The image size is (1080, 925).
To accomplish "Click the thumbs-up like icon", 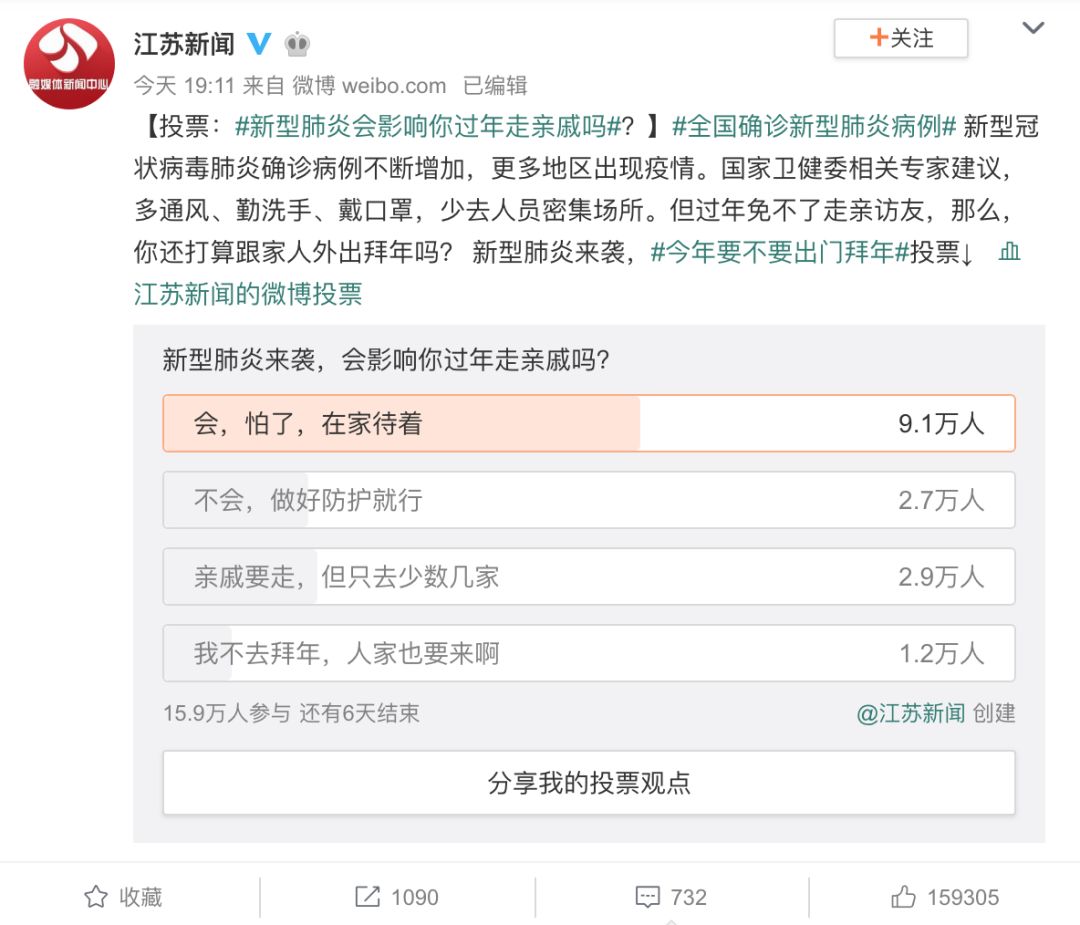I will (903, 896).
